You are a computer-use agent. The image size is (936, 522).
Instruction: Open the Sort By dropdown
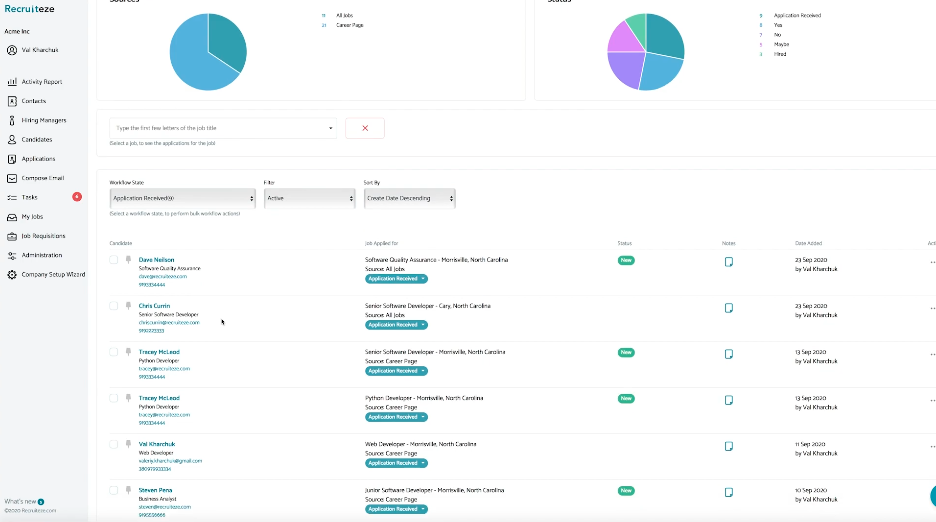(x=410, y=198)
